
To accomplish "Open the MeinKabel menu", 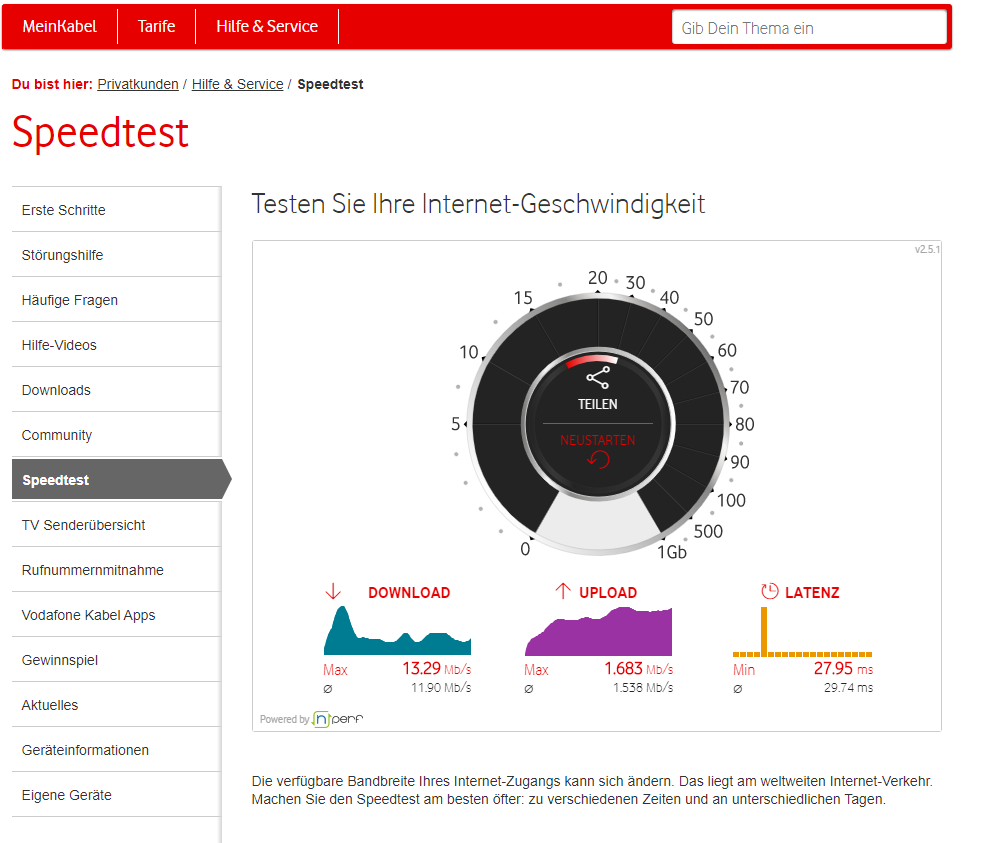I will (x=60, y=26).
